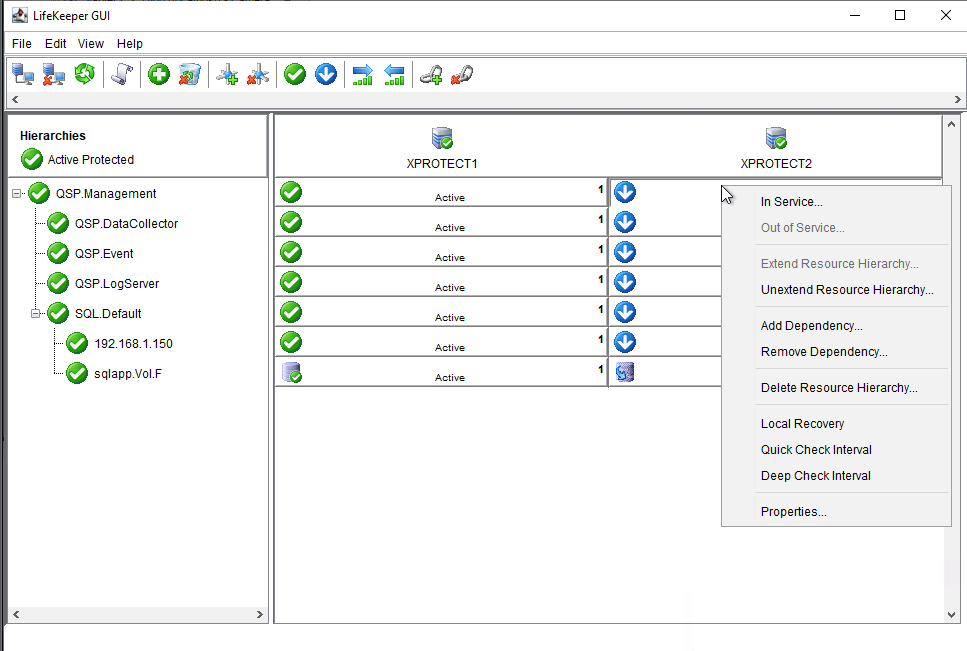The image size is (967, 651).
Task: Click the Disconnect from server toolbar icon
Action: [x=54, y=75]
